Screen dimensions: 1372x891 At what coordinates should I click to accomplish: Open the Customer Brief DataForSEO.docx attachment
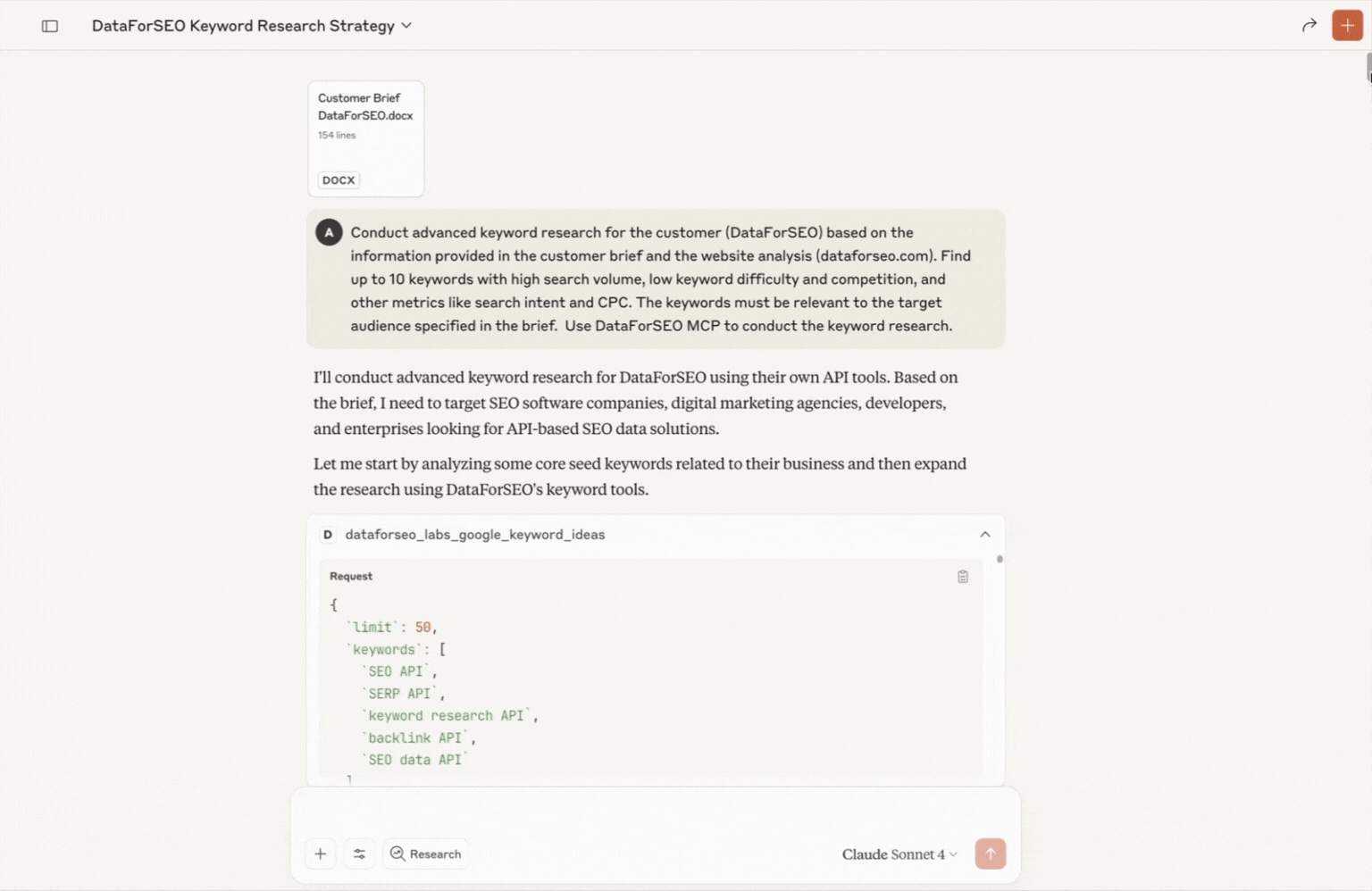point(366,139)
